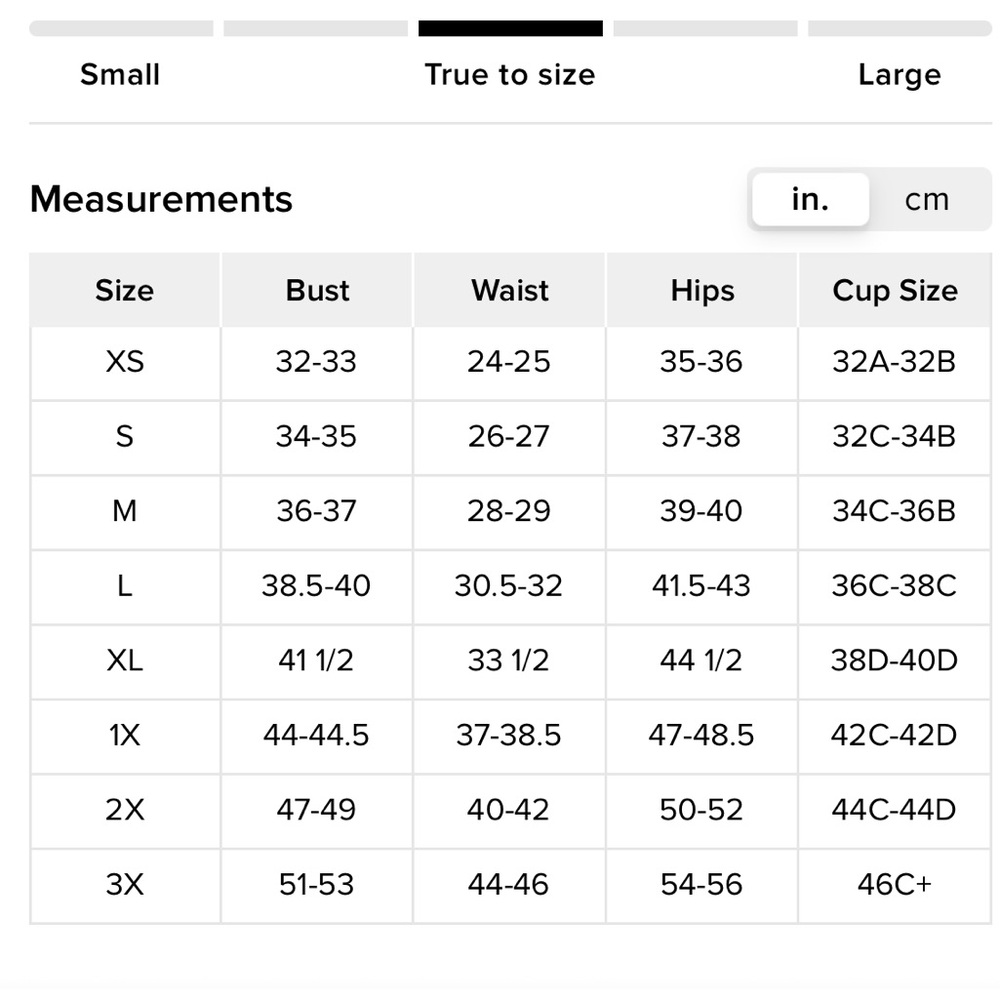Viewport: 1000px width, 1000px height.
Task: Click the Large fit label
Action: (x=899, y=75)
